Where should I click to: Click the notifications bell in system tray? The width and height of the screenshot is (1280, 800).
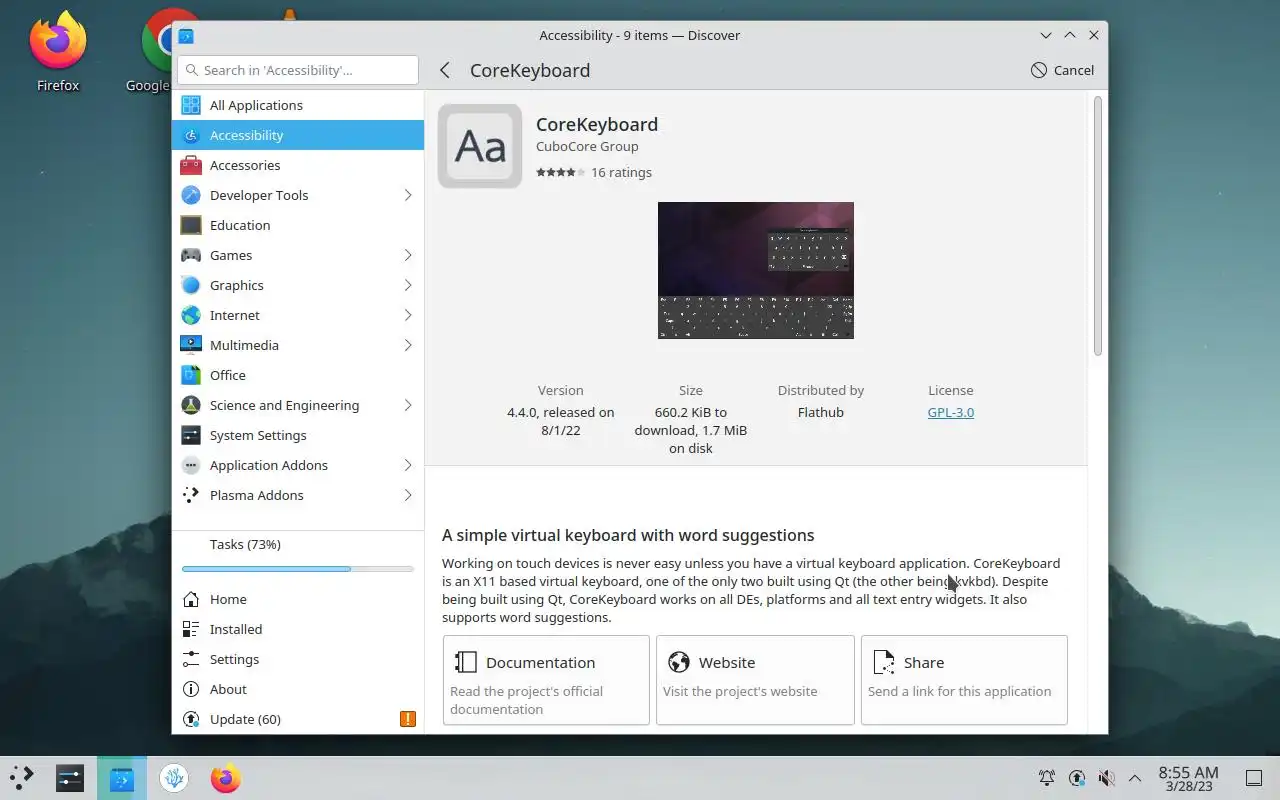[x=1047, y=778]
